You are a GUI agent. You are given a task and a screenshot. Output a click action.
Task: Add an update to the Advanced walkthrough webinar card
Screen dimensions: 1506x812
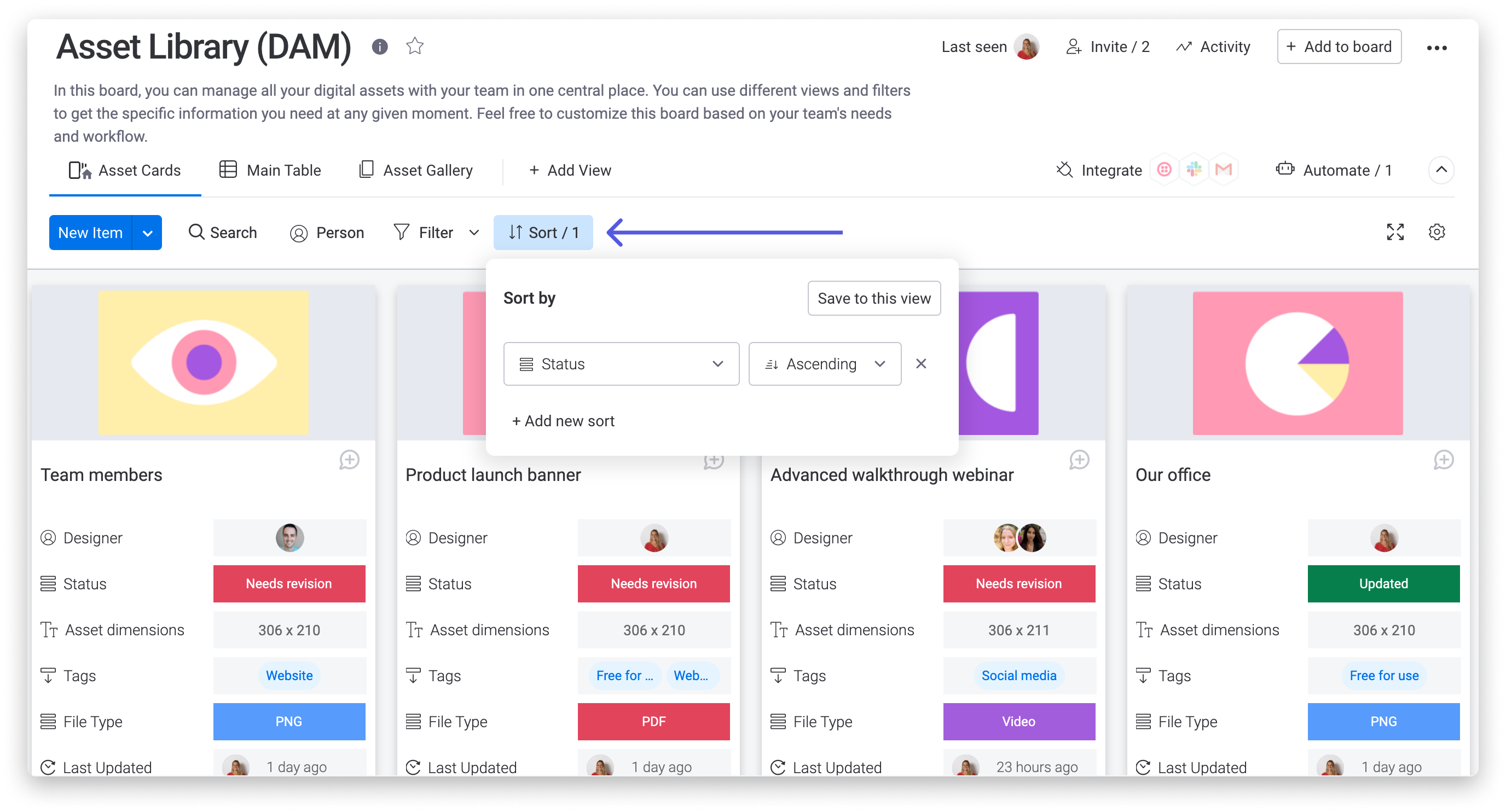1079,460
